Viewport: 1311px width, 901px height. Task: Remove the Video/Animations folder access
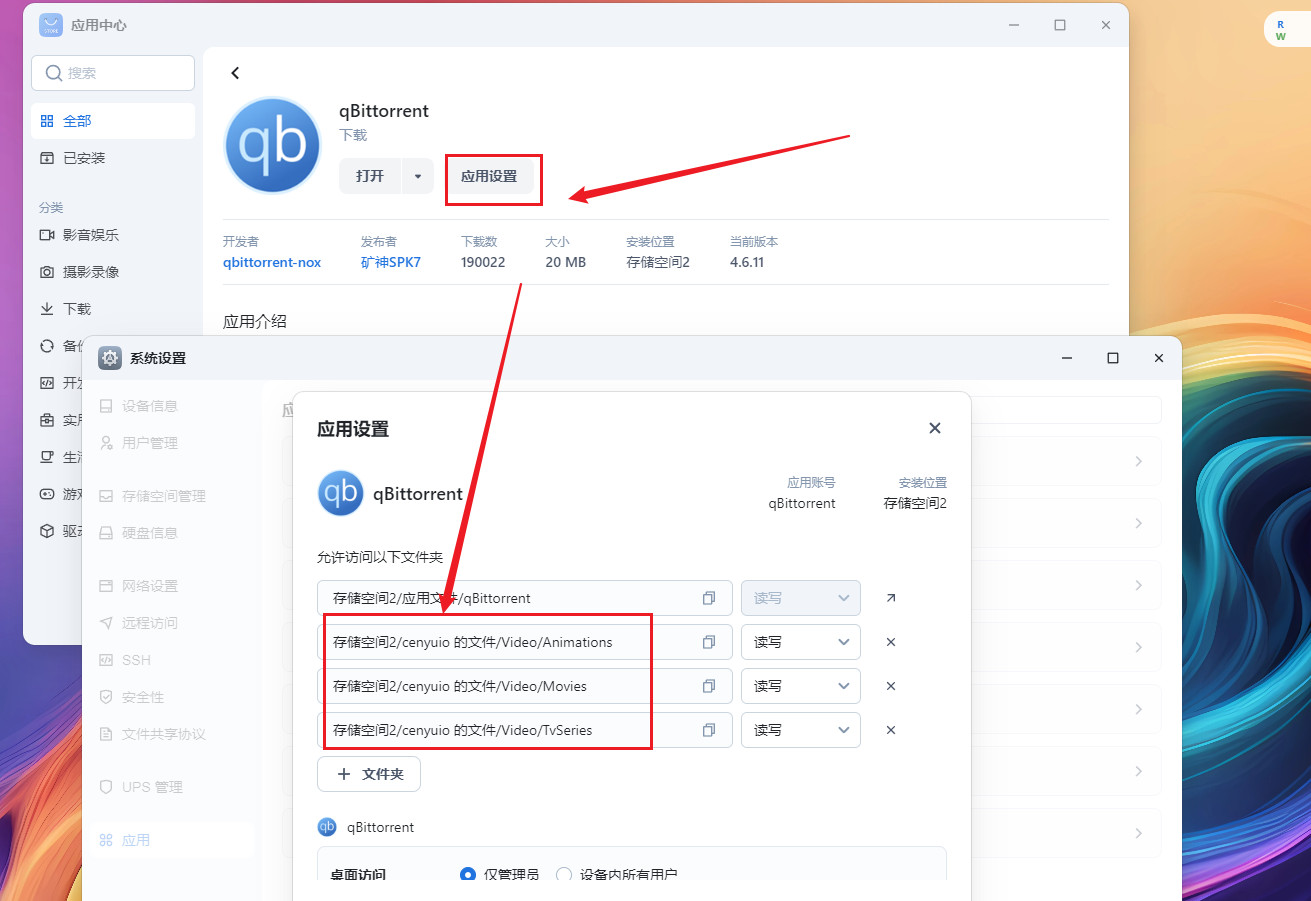[891, 642]
